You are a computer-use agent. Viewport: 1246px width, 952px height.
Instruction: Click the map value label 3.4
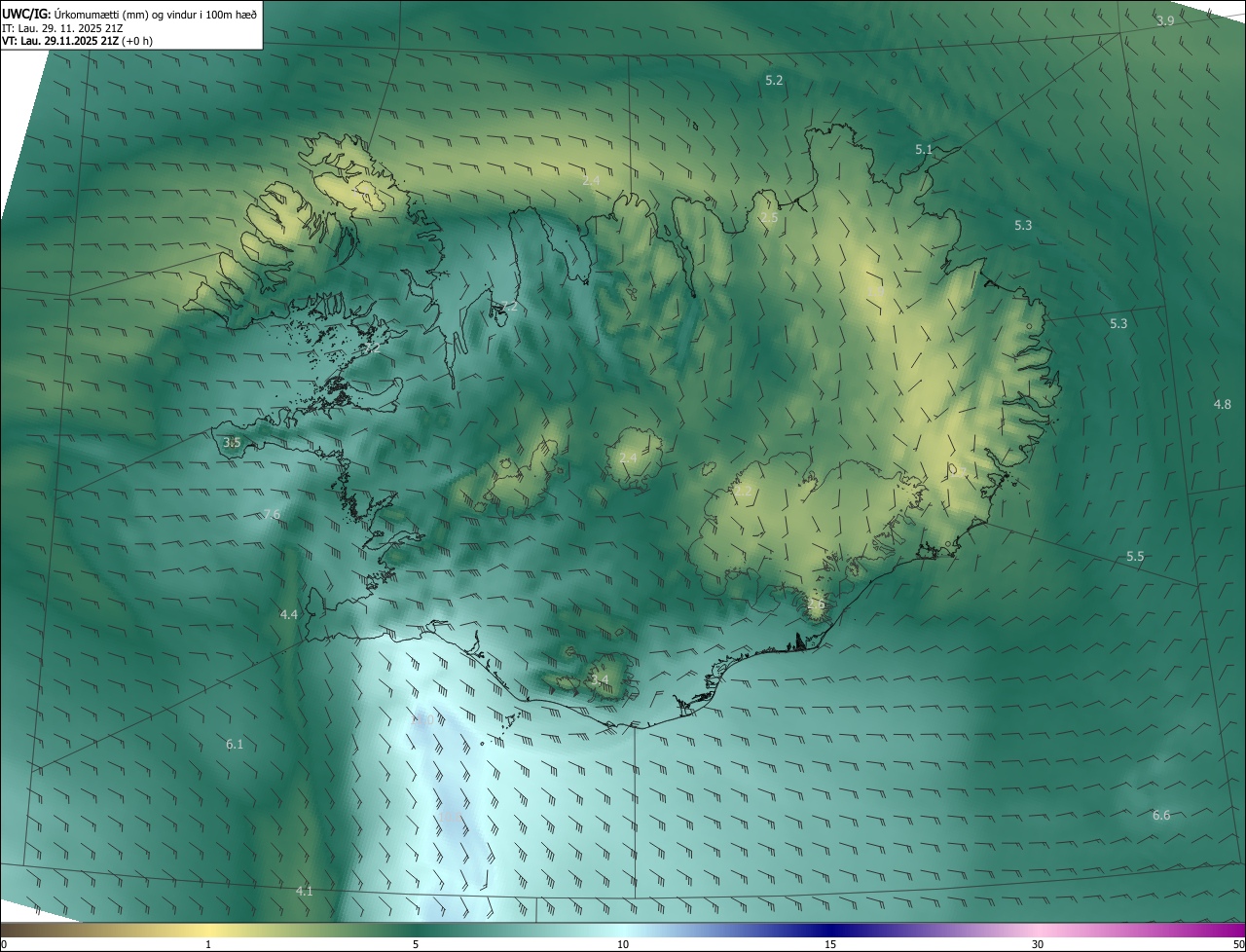(x=600, y=680)
